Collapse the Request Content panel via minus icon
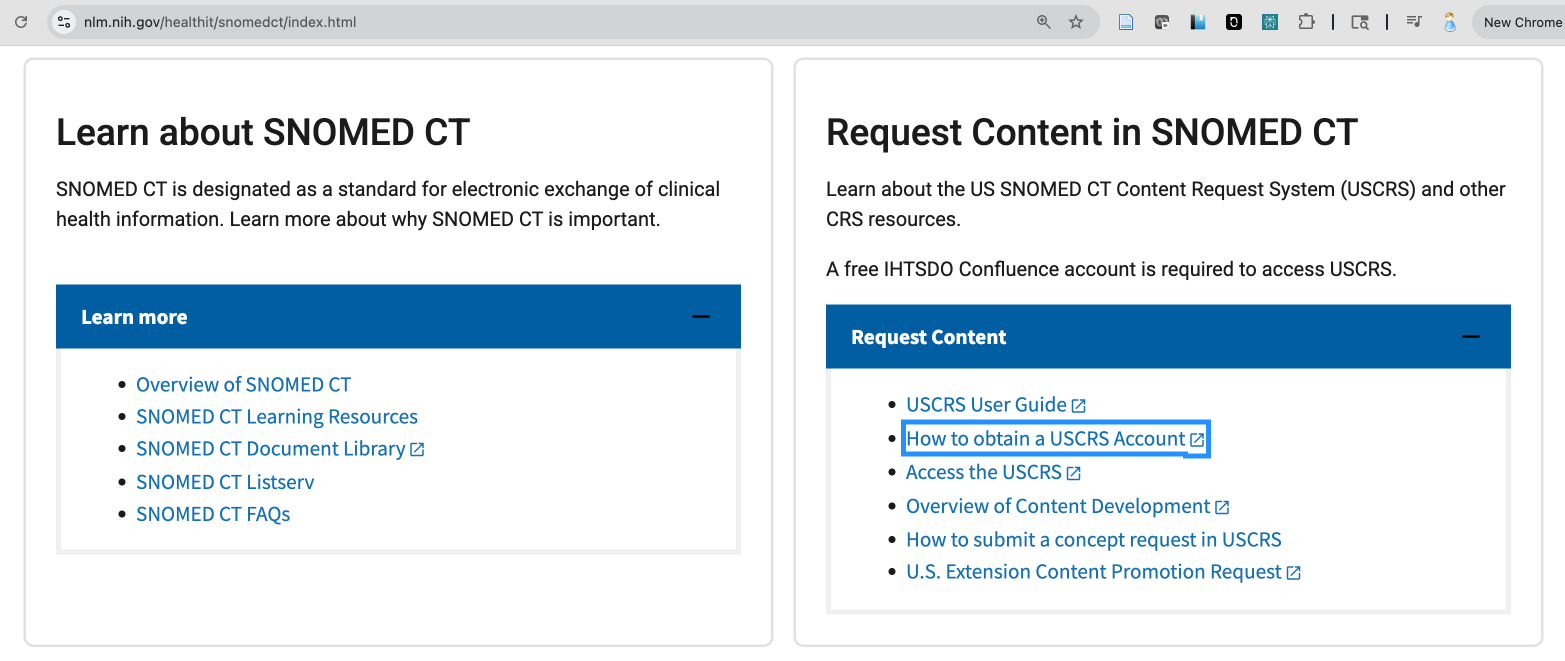 [x=1470, y=337]
